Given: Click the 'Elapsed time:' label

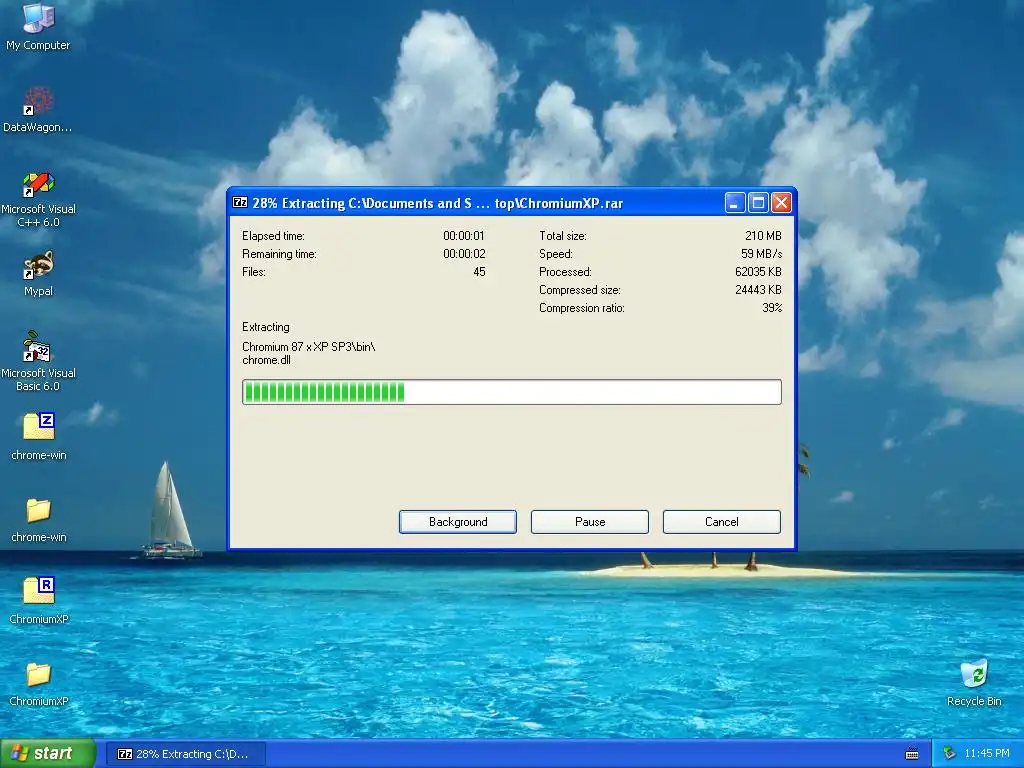Looking at the screenshot, I should point(273,236).
